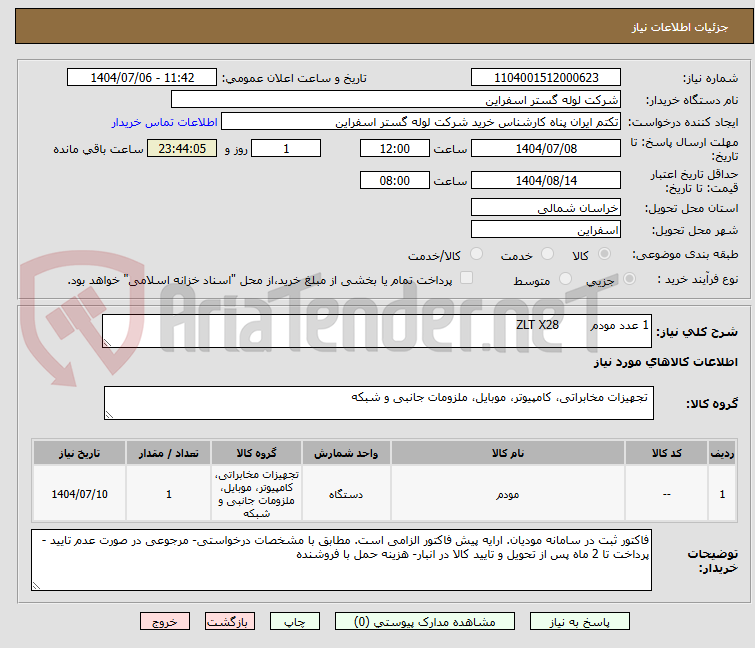Select the 'متوسط' purchase type radio
Image resolution: width=755 pixels, height=648 pixels.
tap(565, 279)
